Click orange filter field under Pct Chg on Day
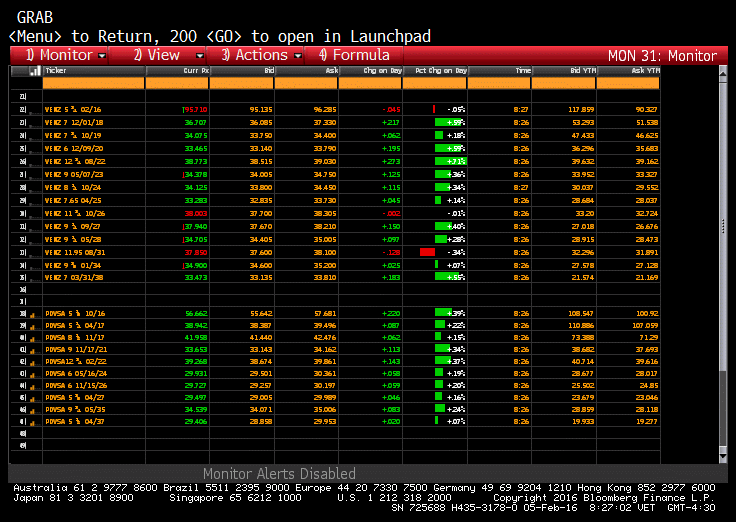The width and height of the screenshot is (736, 522). point(435,83)
